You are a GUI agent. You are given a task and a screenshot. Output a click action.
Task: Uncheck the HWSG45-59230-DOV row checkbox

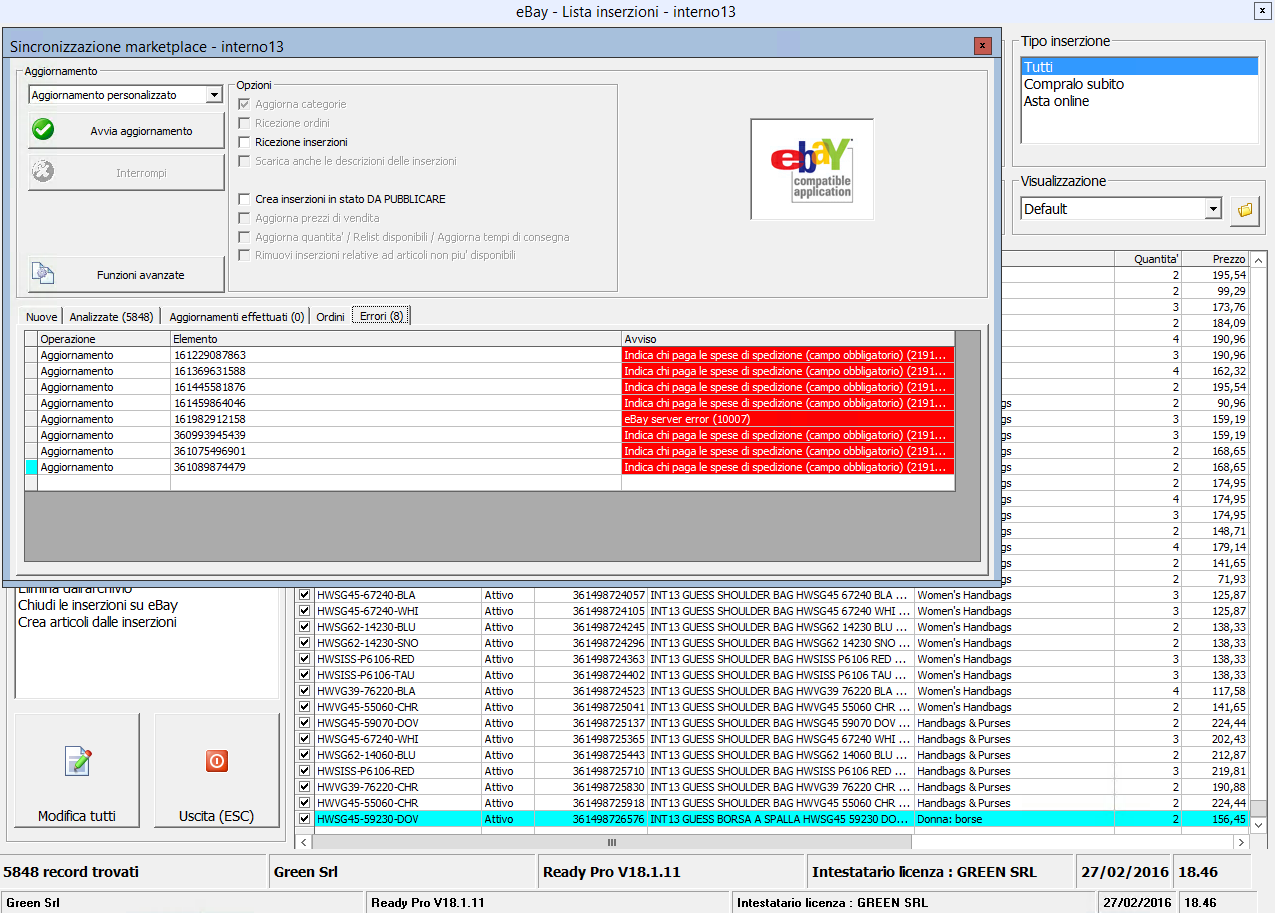click(305, 819)
